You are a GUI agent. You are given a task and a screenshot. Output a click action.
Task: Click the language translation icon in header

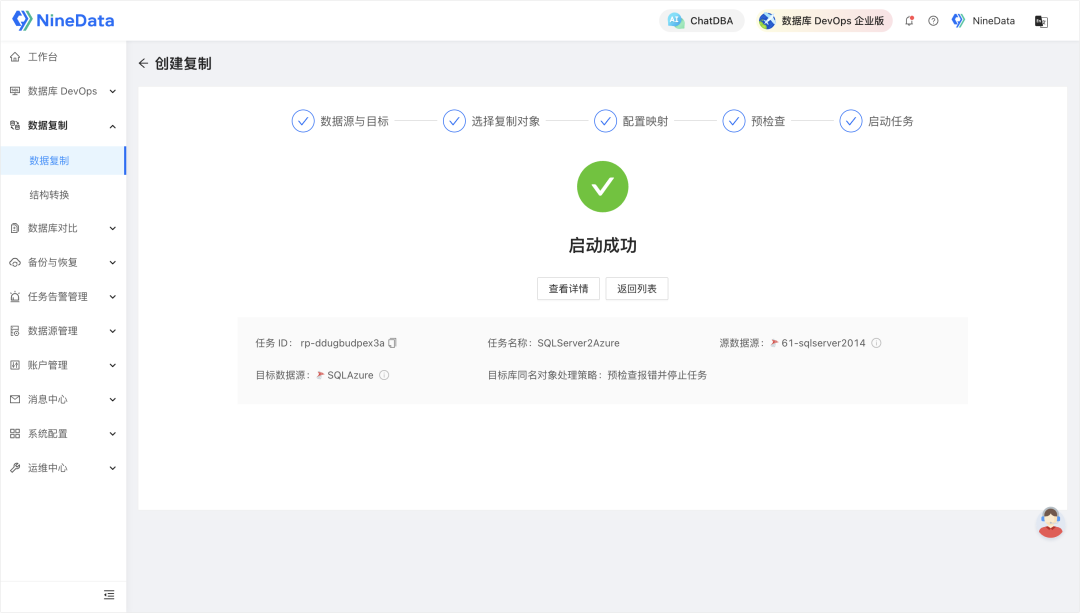1041,21
